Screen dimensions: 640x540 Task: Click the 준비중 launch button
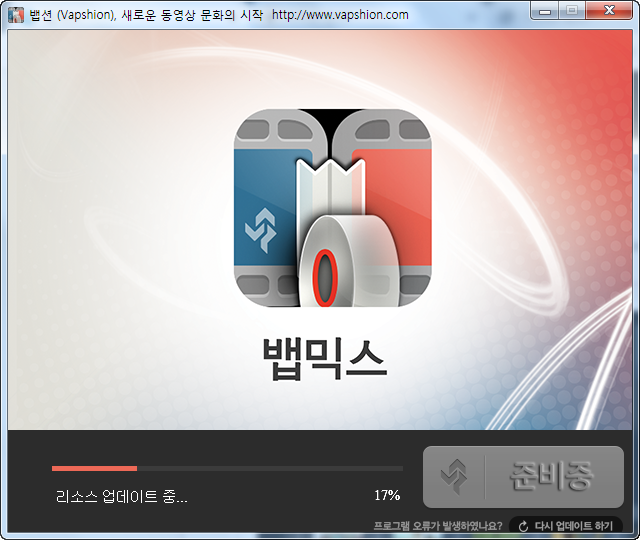[523, 477]
